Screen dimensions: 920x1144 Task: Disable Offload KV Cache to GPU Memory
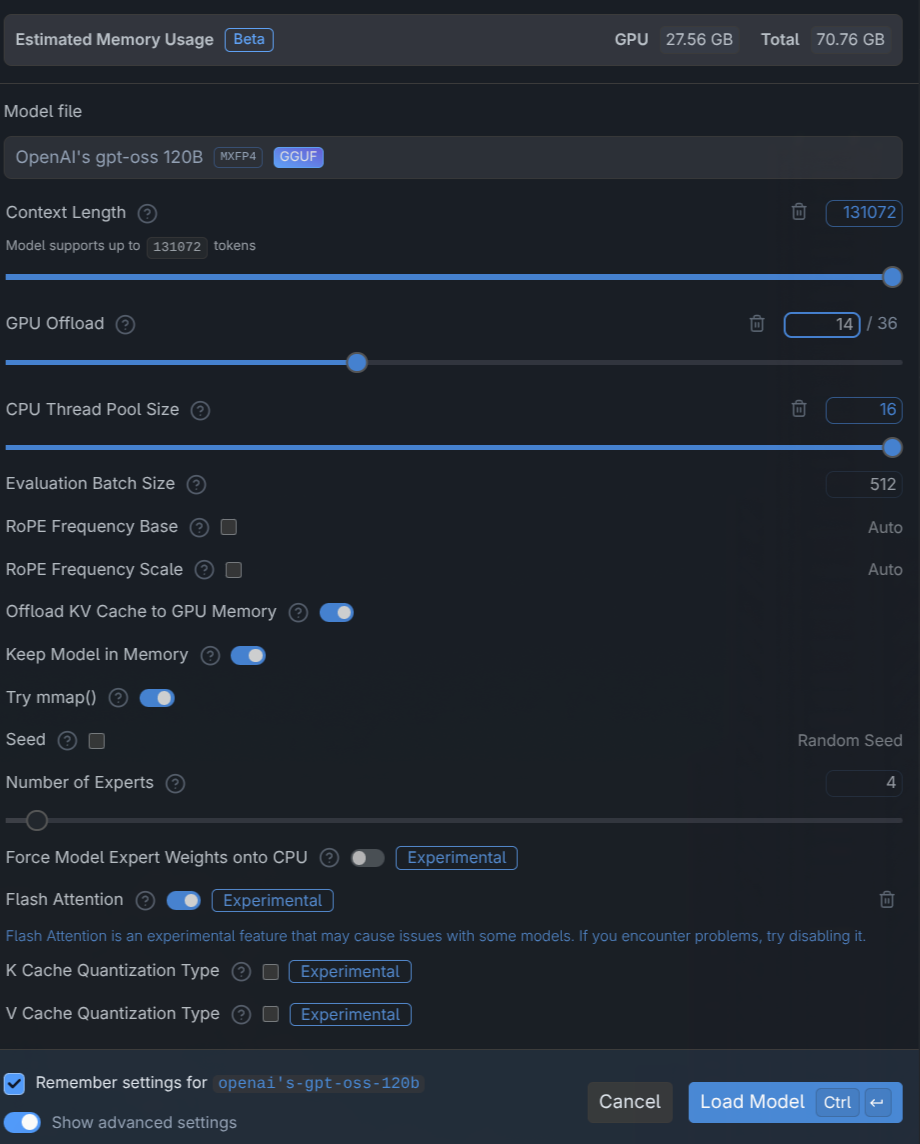coord(336,612)
